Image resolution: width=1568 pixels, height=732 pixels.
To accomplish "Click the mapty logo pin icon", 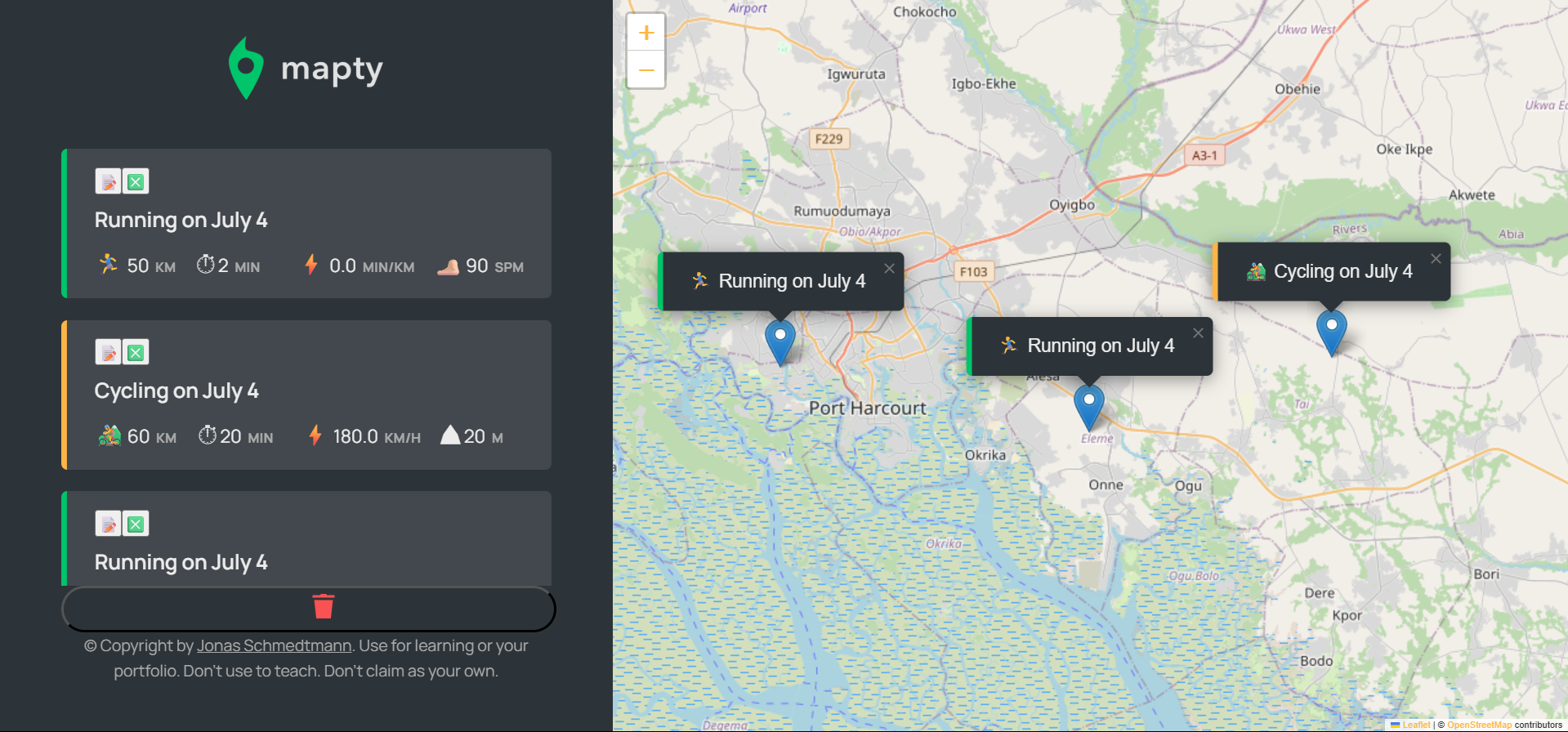I will click(x=246, y=68).
